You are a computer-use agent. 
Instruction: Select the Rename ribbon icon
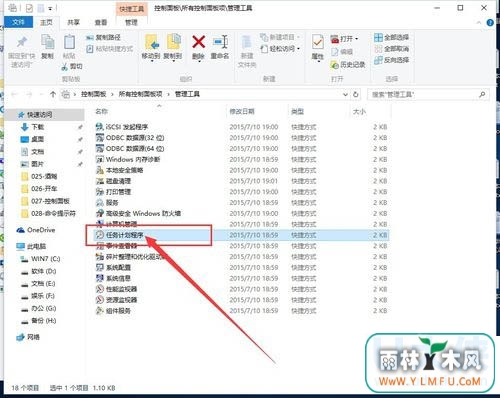(x=220, y=42)
